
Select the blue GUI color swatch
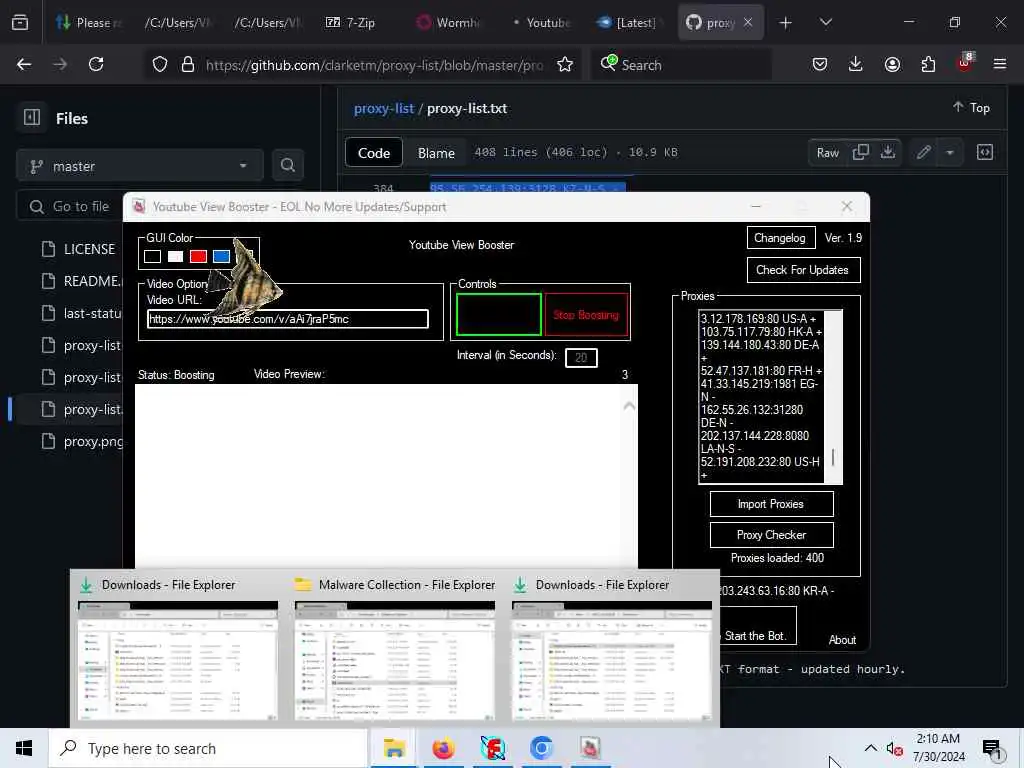[221, 256]
